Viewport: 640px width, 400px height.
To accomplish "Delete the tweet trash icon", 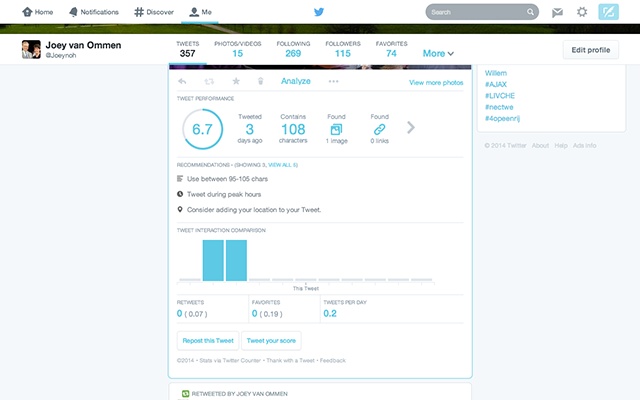I will coord(260,81).
